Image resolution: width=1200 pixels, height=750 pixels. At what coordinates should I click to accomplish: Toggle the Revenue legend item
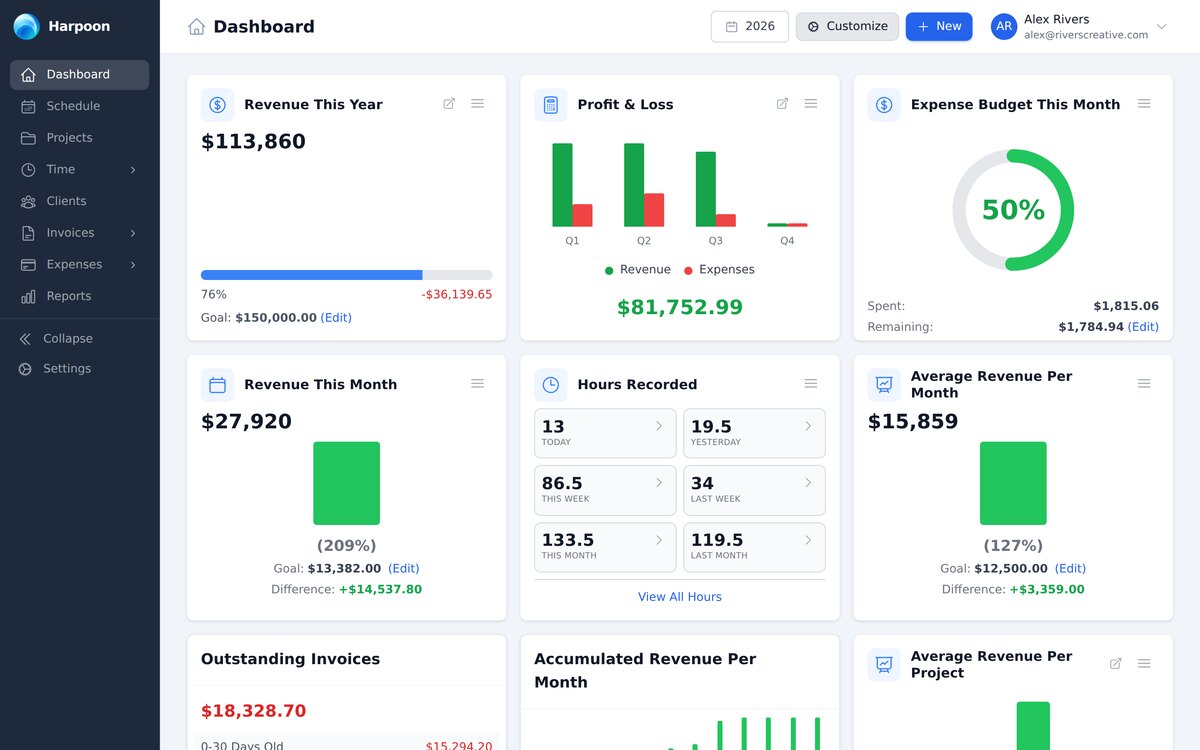pyautogui.click(x=637, y=270)
